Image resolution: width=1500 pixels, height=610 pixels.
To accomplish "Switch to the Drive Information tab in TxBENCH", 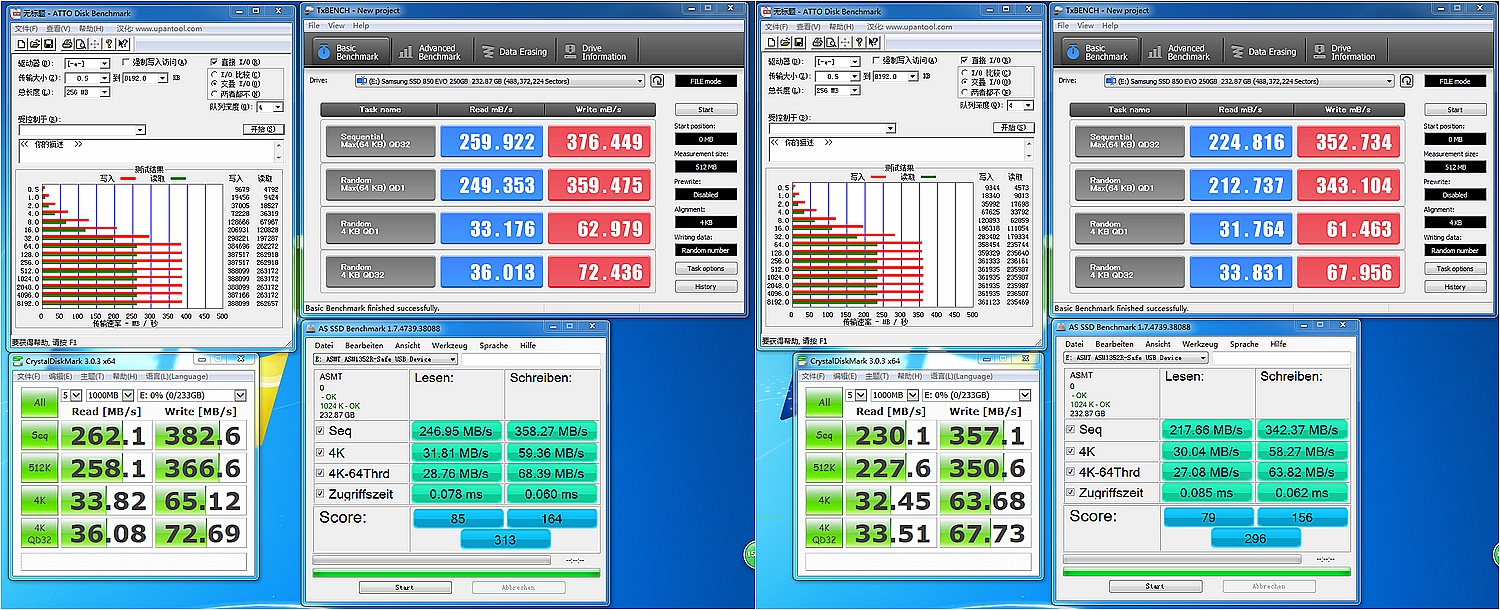I will pyautogui.click(x=594, y=51).
